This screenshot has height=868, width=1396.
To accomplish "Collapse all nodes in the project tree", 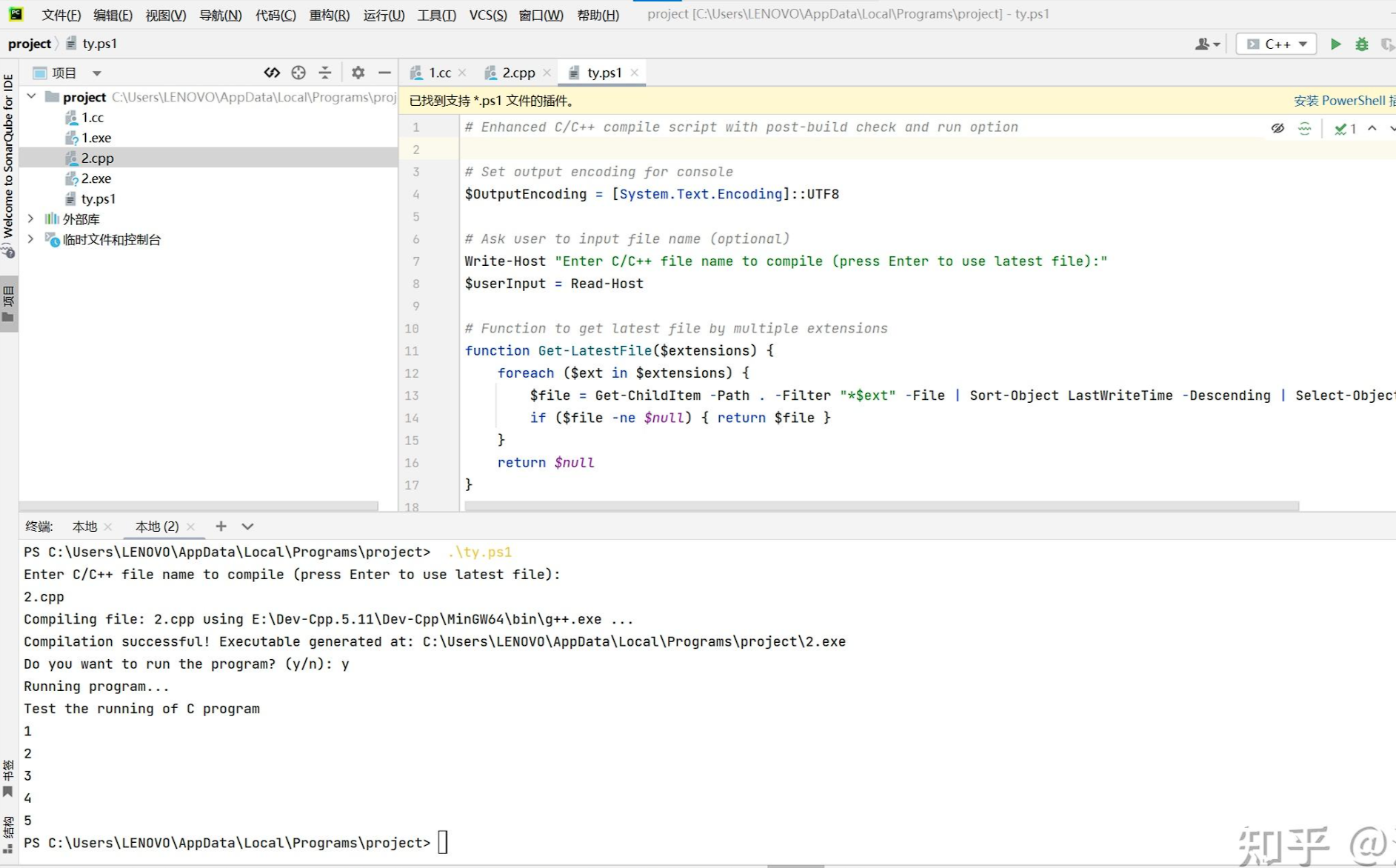I will [x=324, y=73].
